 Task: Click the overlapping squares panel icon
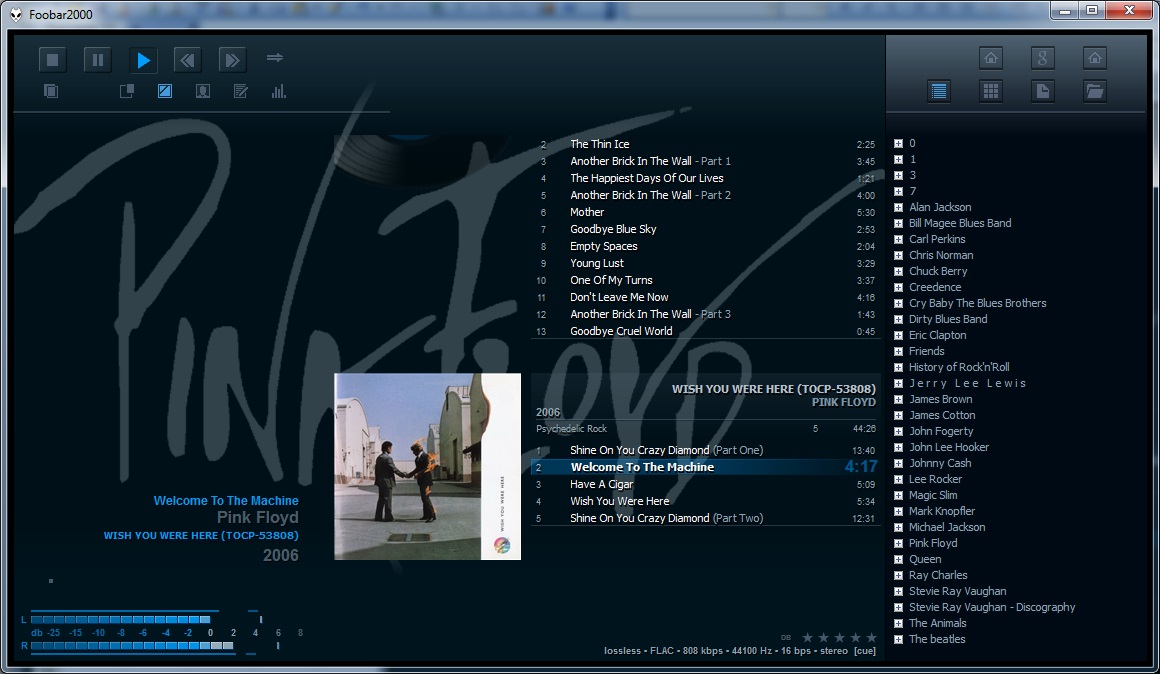point(127,91)
